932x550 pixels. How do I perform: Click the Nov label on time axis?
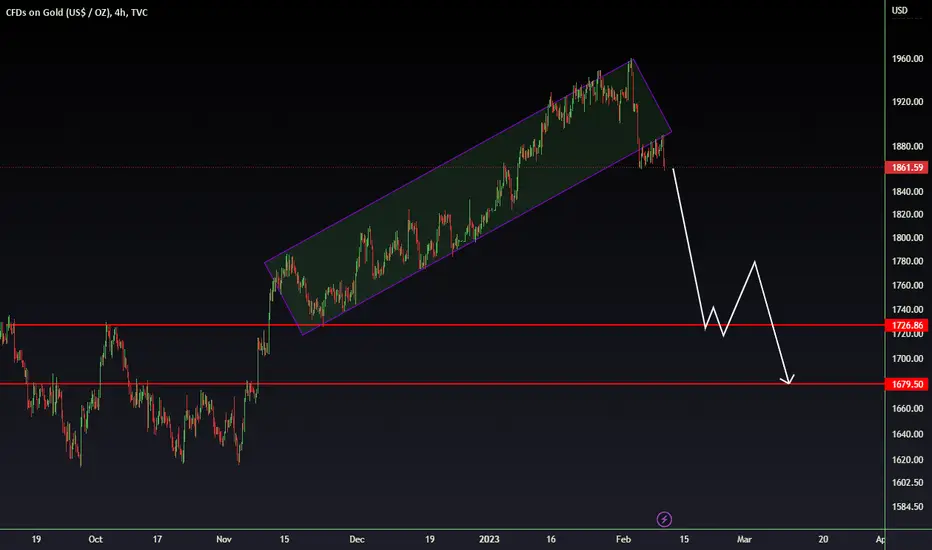[223, 539]
